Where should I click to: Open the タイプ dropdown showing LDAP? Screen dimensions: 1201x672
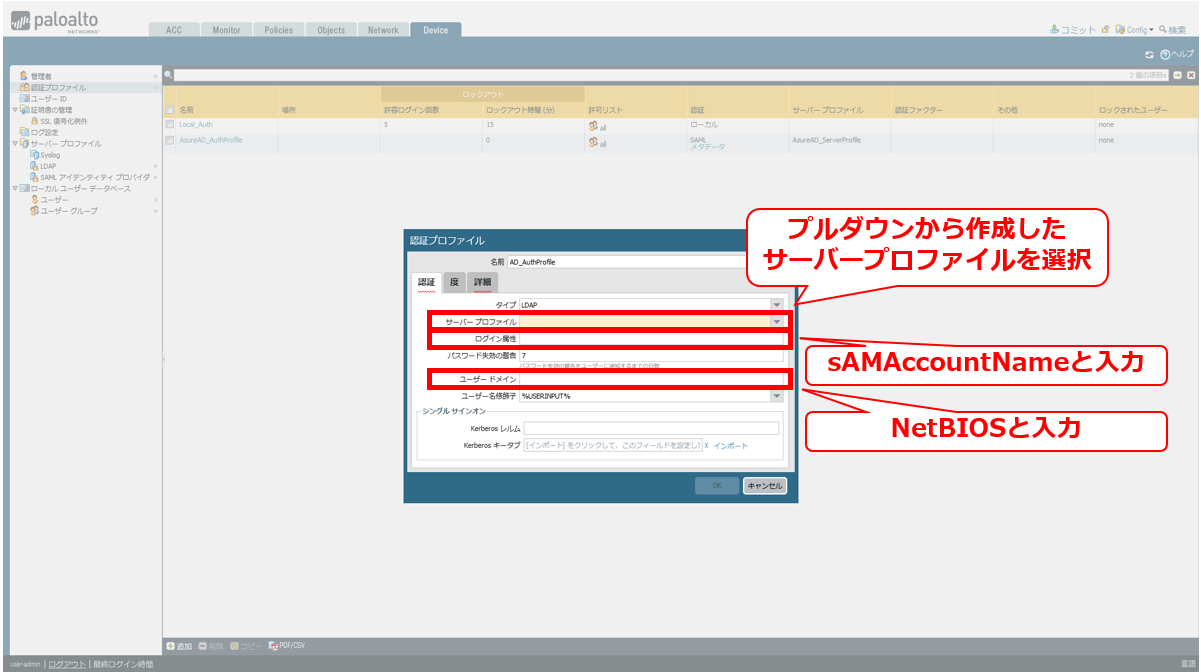(776, 304)
